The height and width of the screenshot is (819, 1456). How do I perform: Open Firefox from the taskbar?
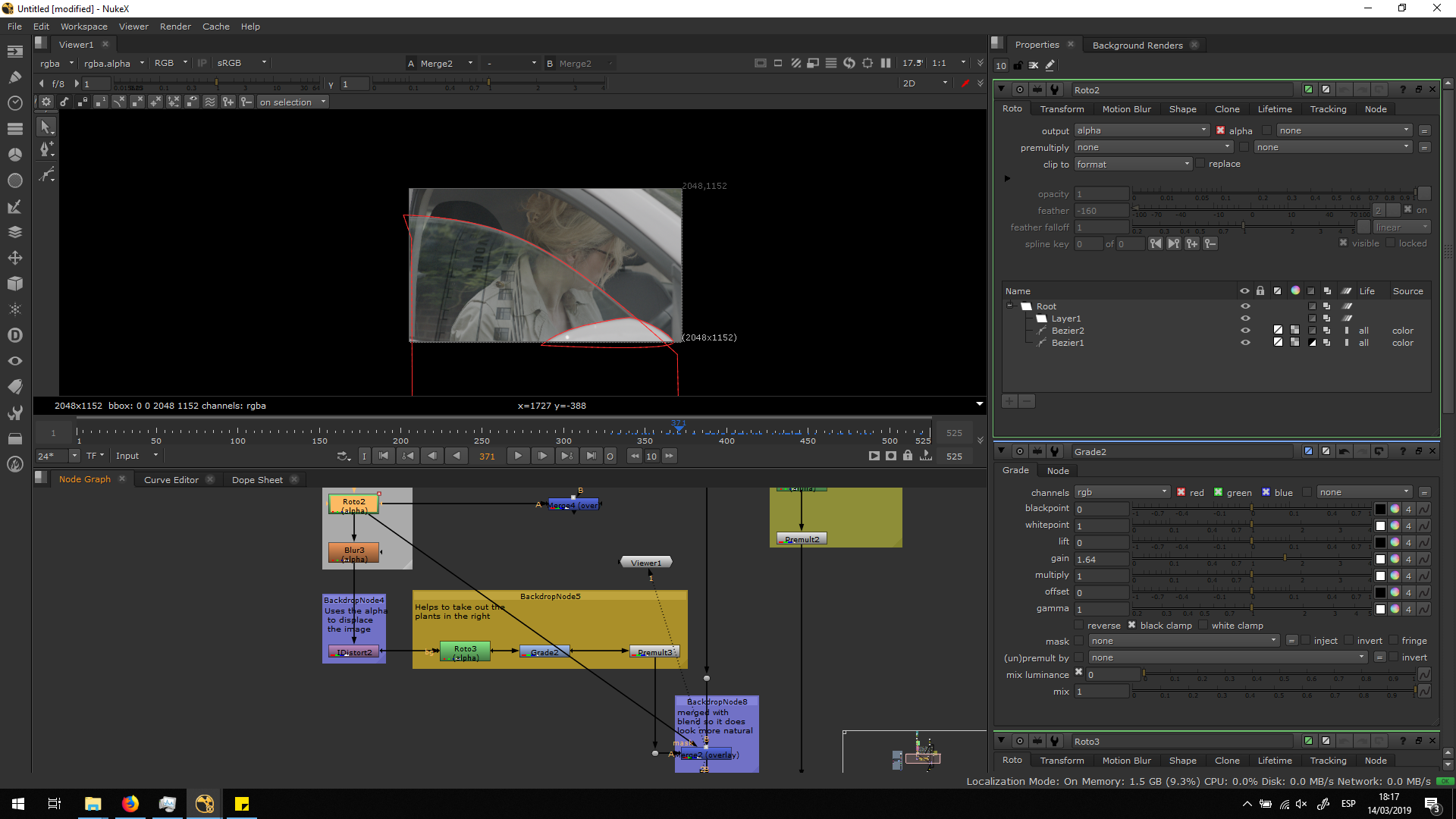[x=130, y=804]
